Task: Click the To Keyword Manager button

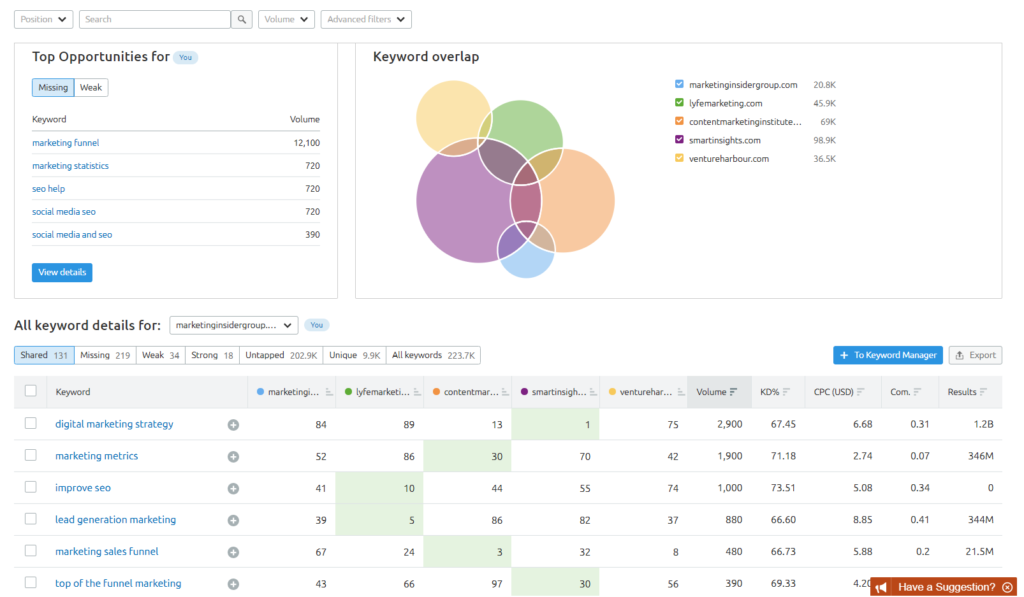Action: pos(889,355)
